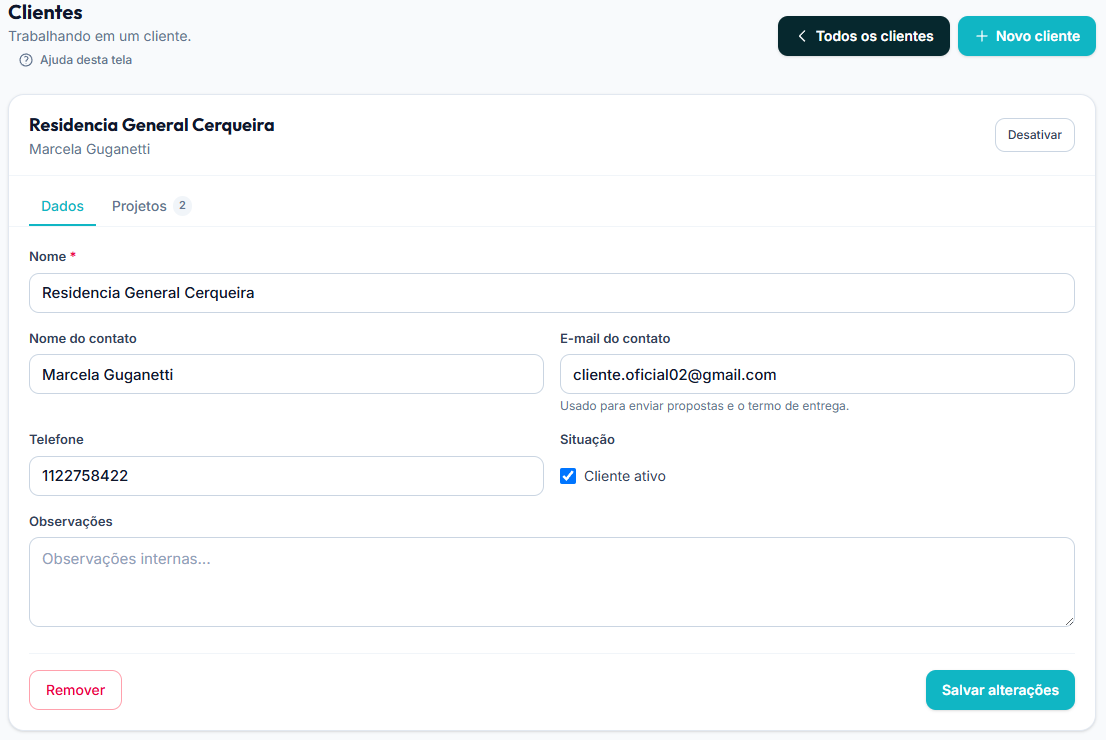The height and width of the screenshot is (740, 1106).
Task: Click the Marcela Guganetti subtitle
Action: click(90, 149)
